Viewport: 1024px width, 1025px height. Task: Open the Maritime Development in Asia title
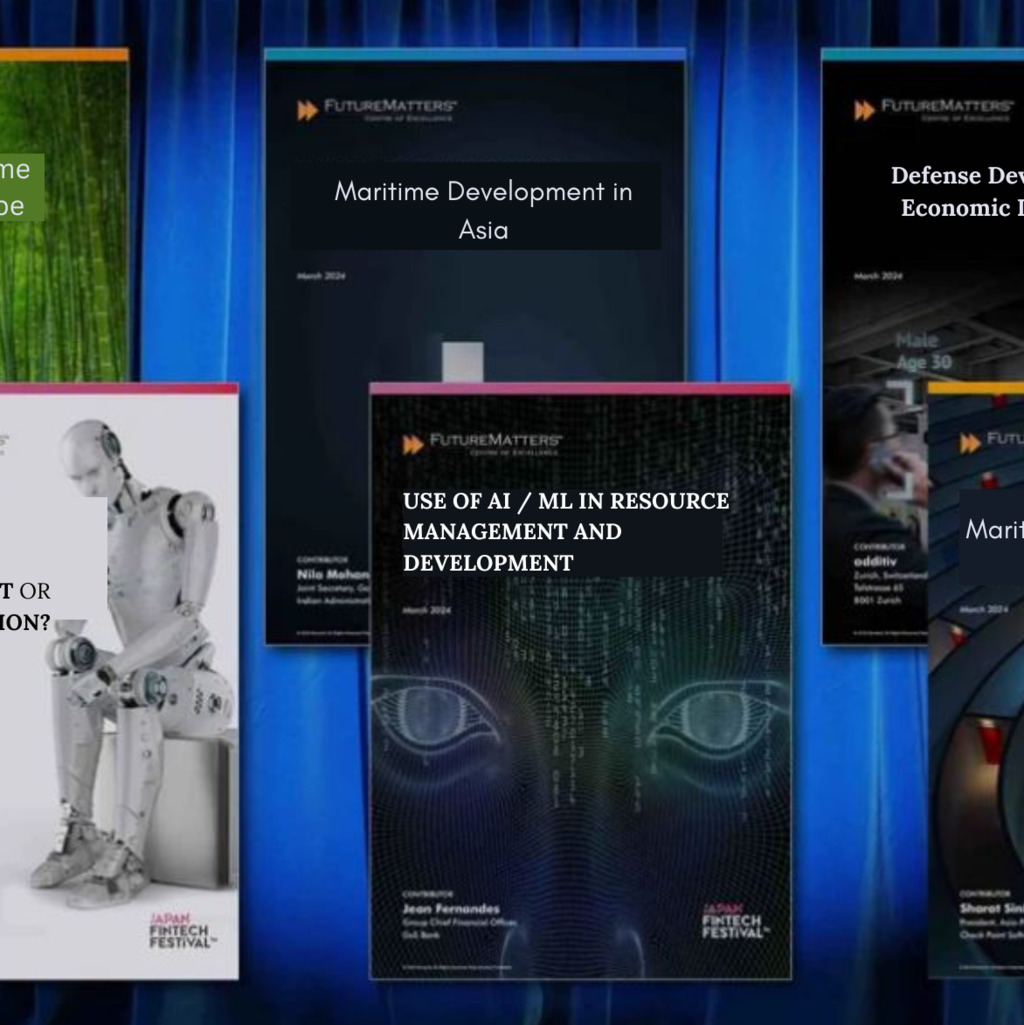pyautogui.click(x=482, y=210)
